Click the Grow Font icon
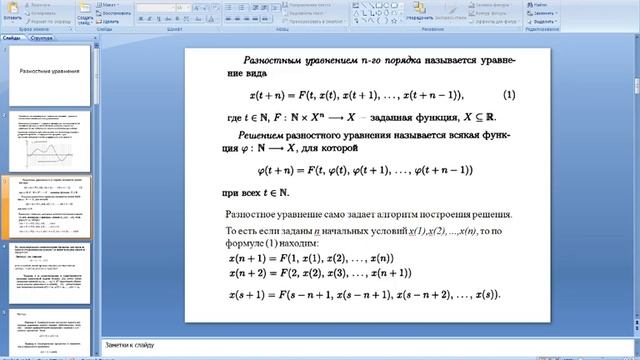This screenshot has height=360, width=640. pos(196,8)
